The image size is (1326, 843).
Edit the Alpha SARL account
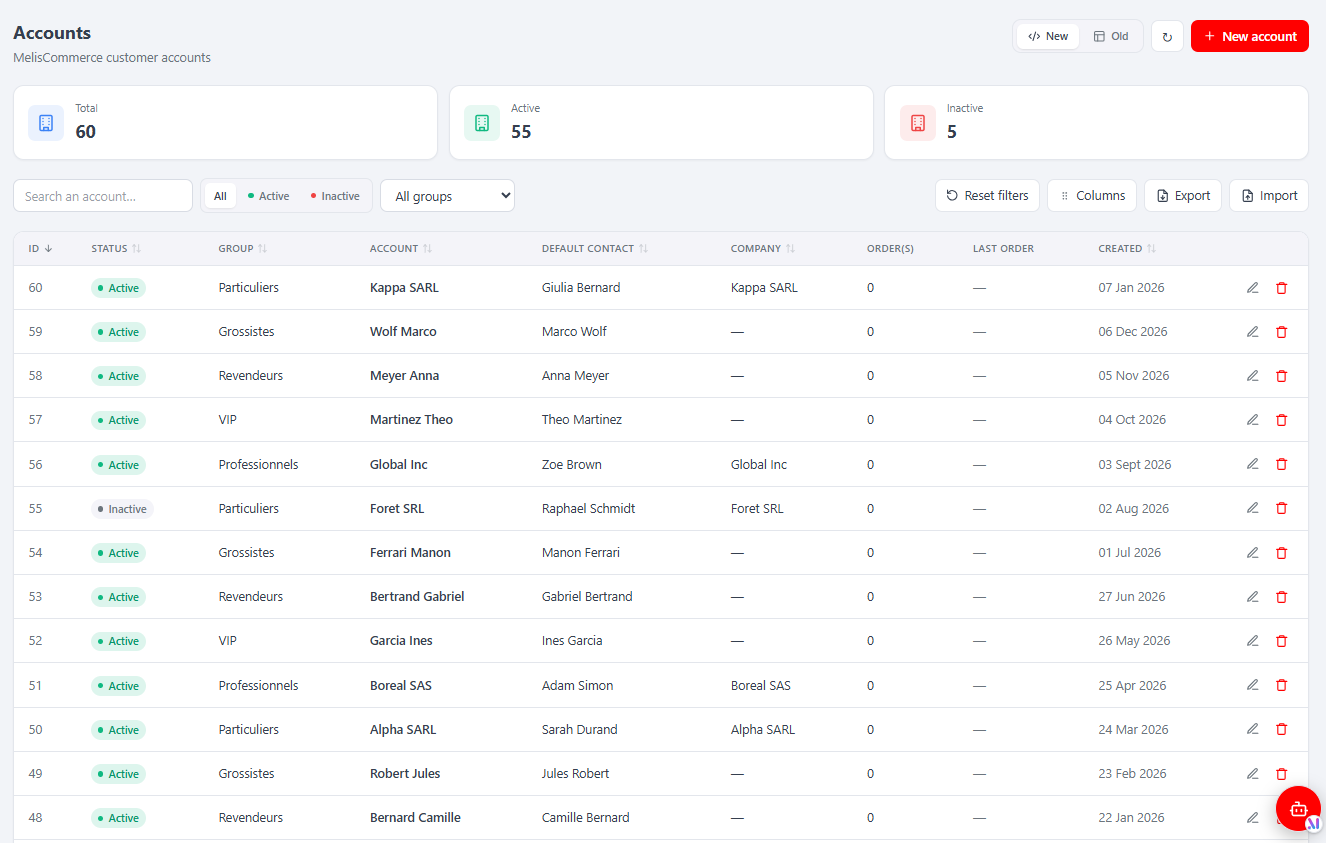[1252, 729]
